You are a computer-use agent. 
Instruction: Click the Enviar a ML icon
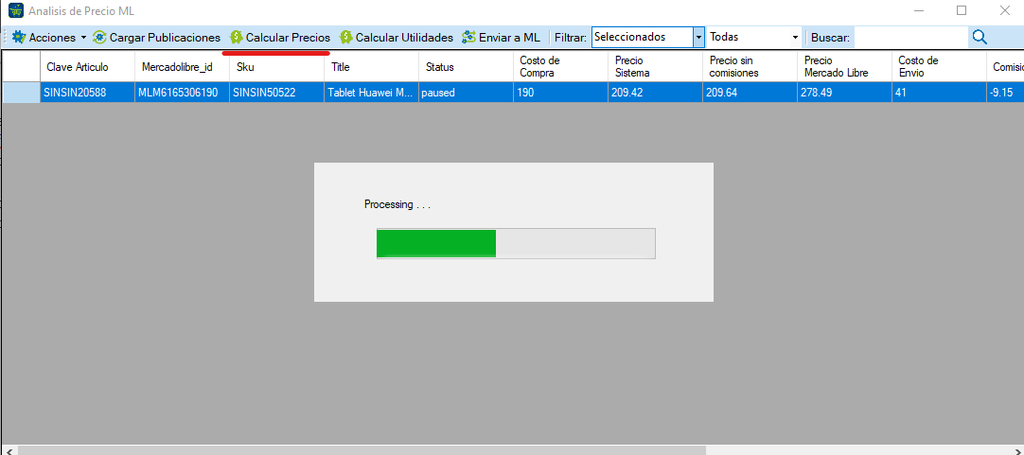468,37
